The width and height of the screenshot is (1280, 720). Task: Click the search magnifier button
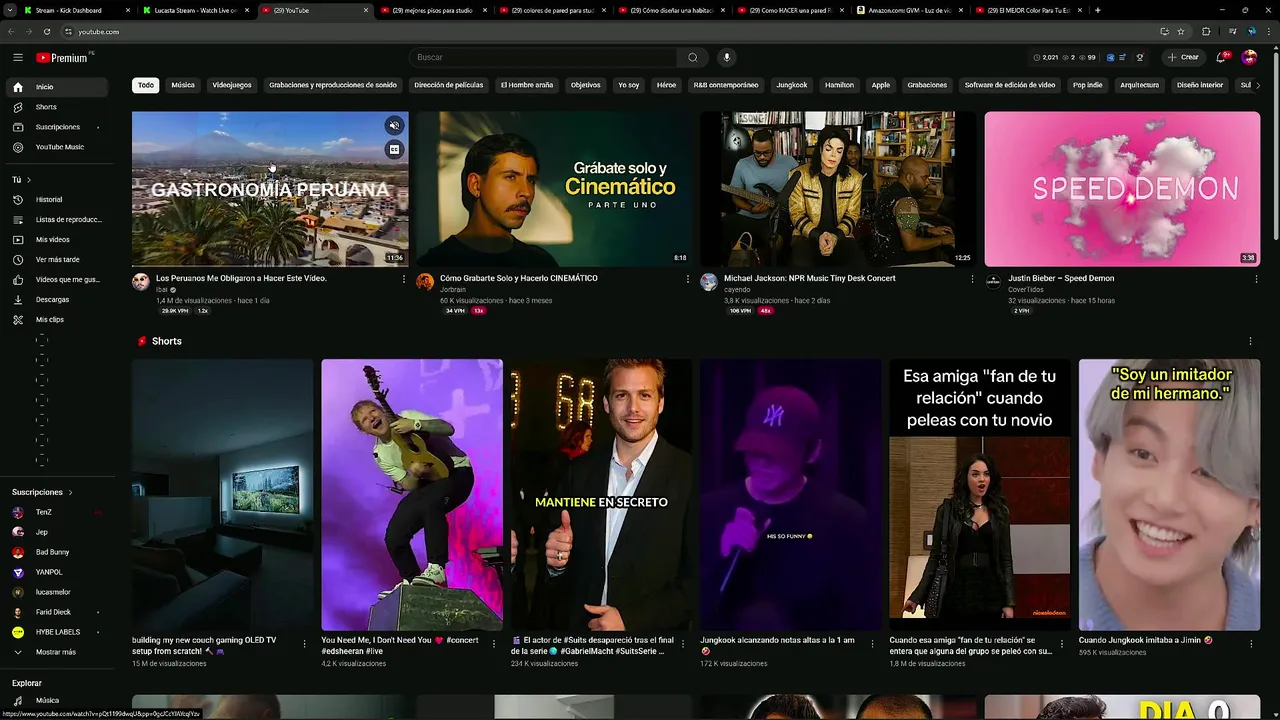693,57
